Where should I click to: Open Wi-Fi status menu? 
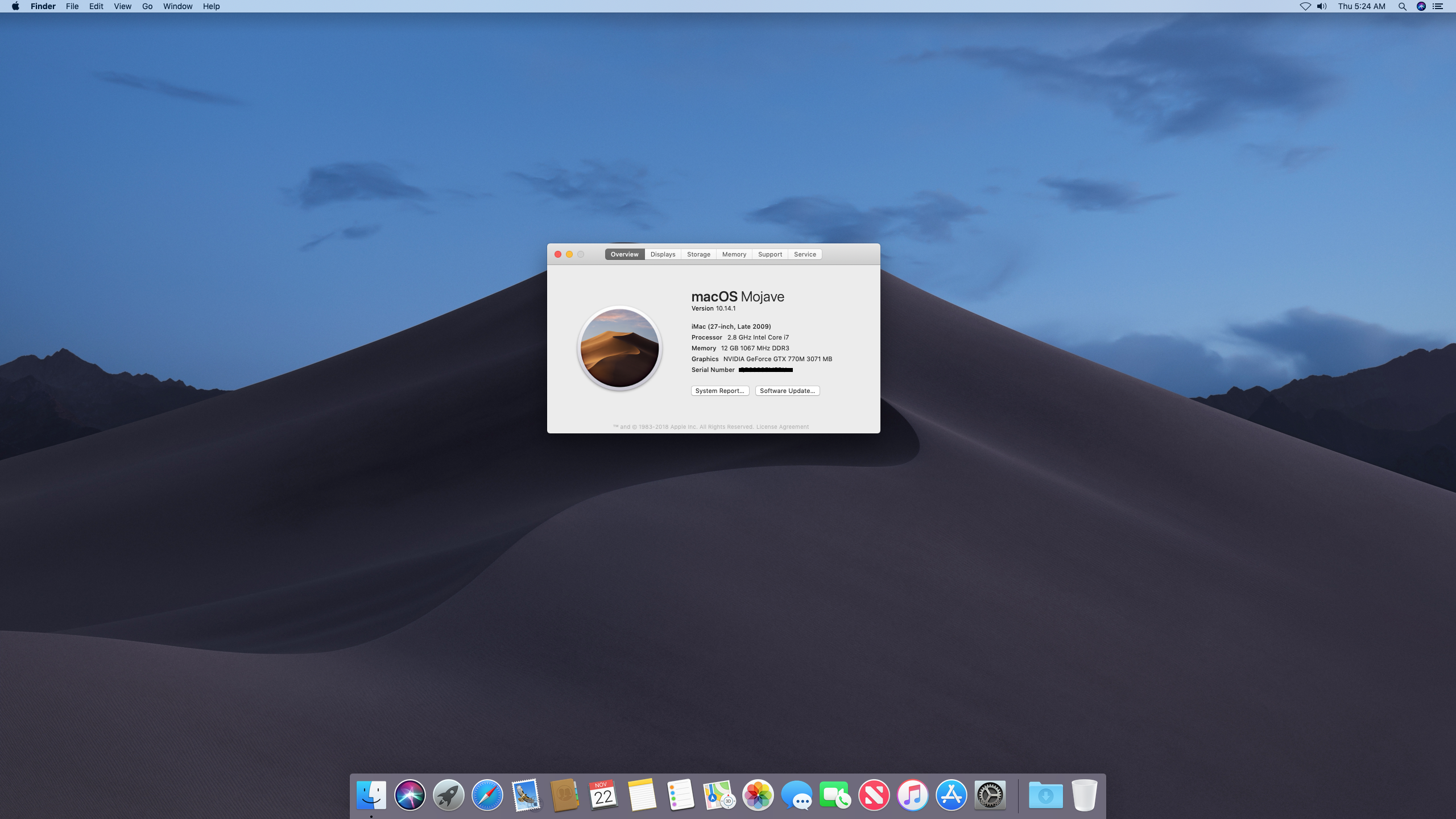pos(1305,6)
